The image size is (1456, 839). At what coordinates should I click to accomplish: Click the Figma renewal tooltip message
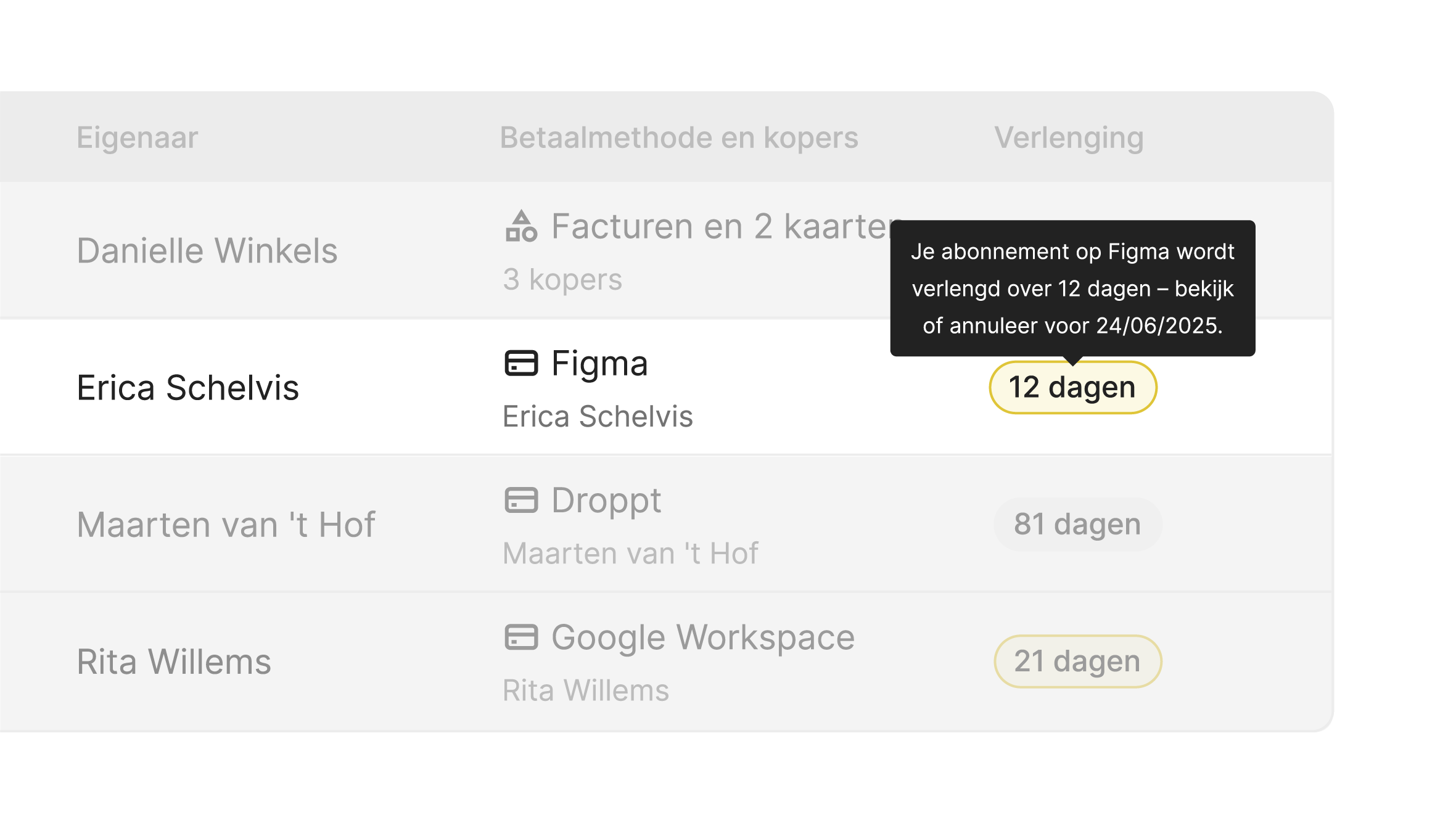pos(1072,288)
